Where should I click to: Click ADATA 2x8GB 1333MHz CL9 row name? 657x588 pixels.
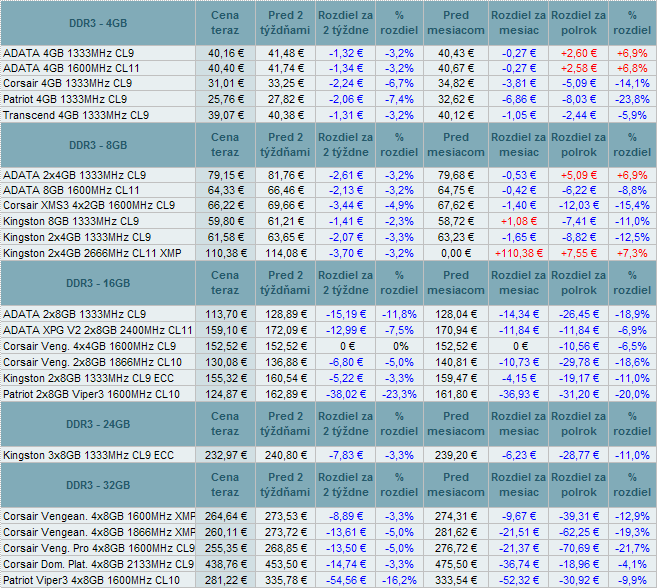pos(75,314)
